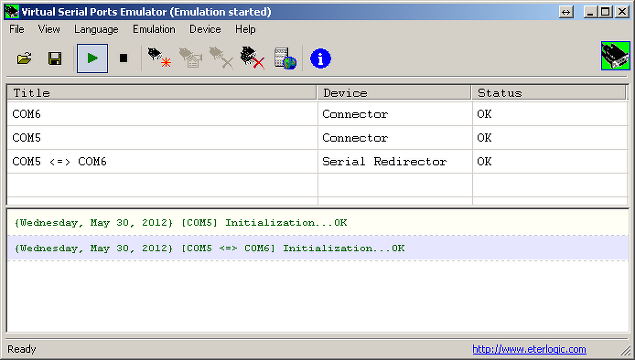Click the application icon in title bar
The width and height of the screenshot is (635, 360).
[12, 12]
